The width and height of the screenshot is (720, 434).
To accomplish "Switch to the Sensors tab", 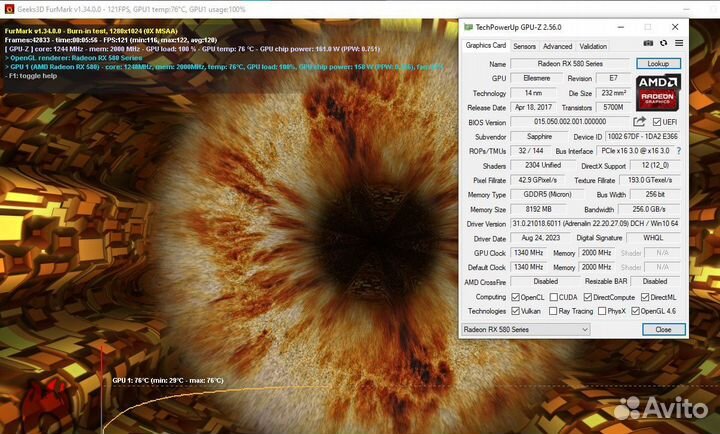I will click(x=524, y=46).
